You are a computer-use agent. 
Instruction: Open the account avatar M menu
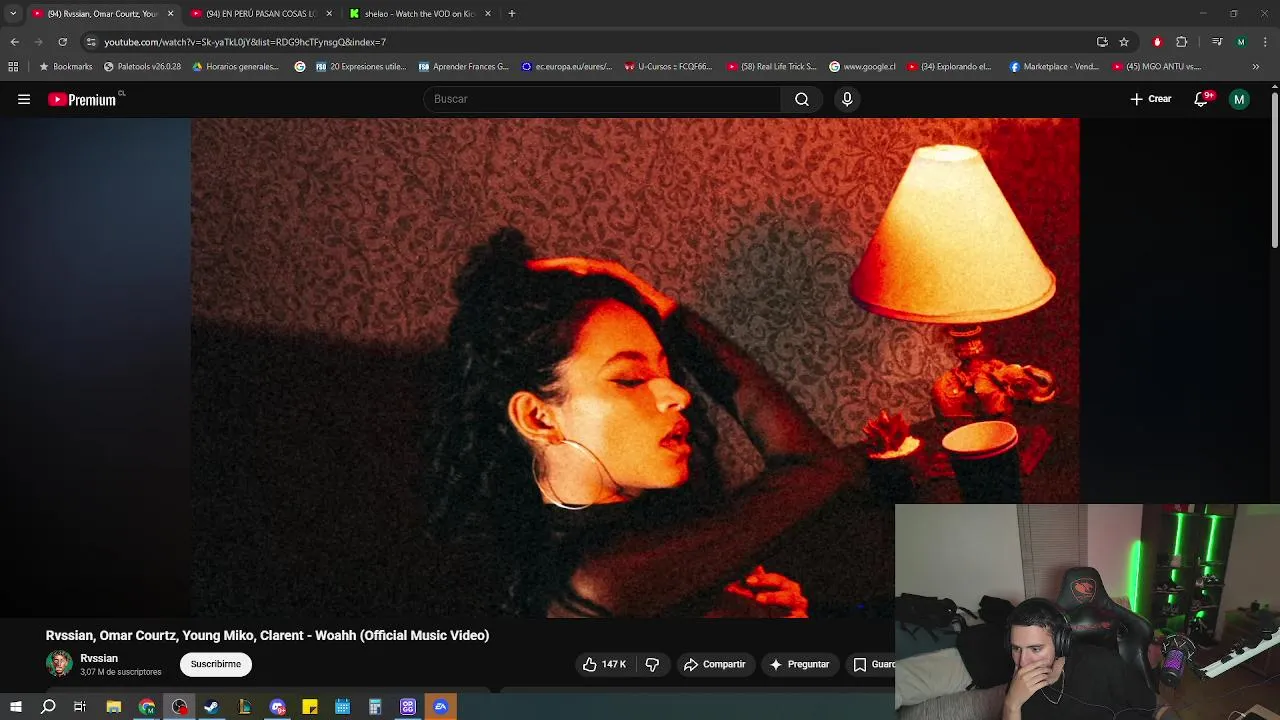pyautogui.click(x=1239, y=99)
